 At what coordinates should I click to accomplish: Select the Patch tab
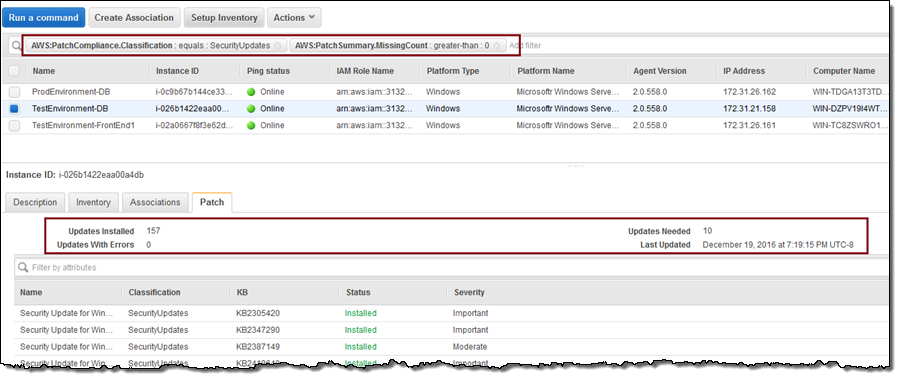(212, 202)
